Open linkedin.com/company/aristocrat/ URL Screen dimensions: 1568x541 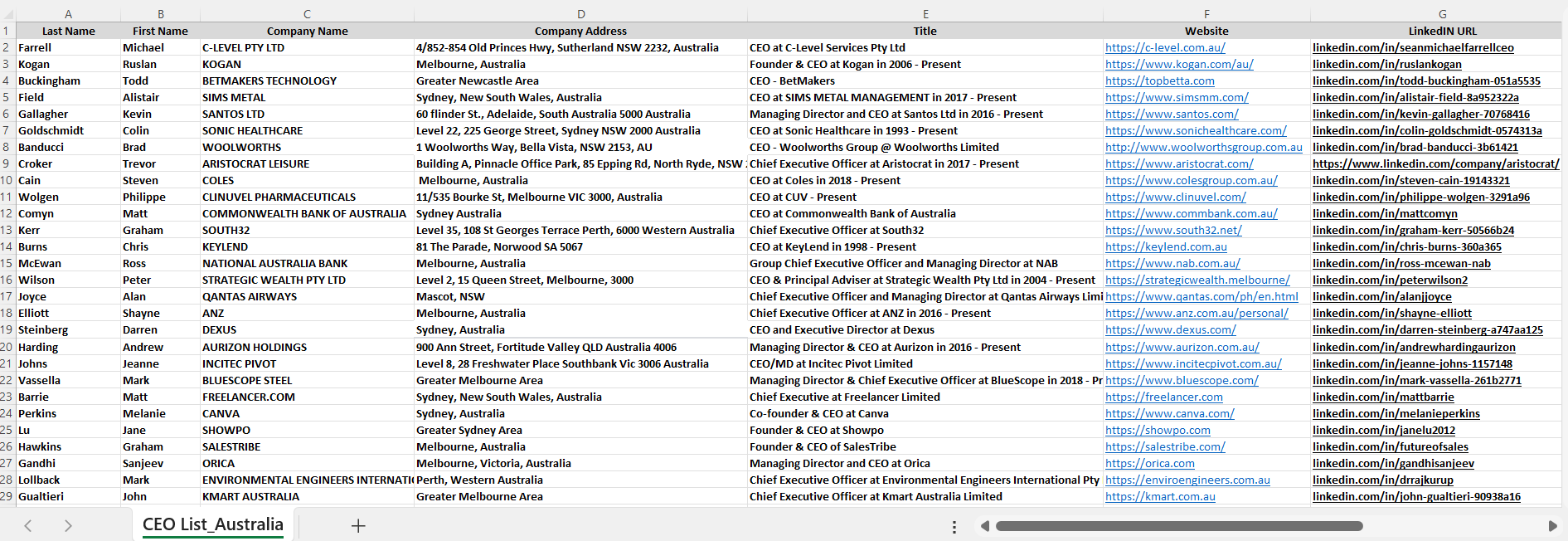(x=1436, y=163)
